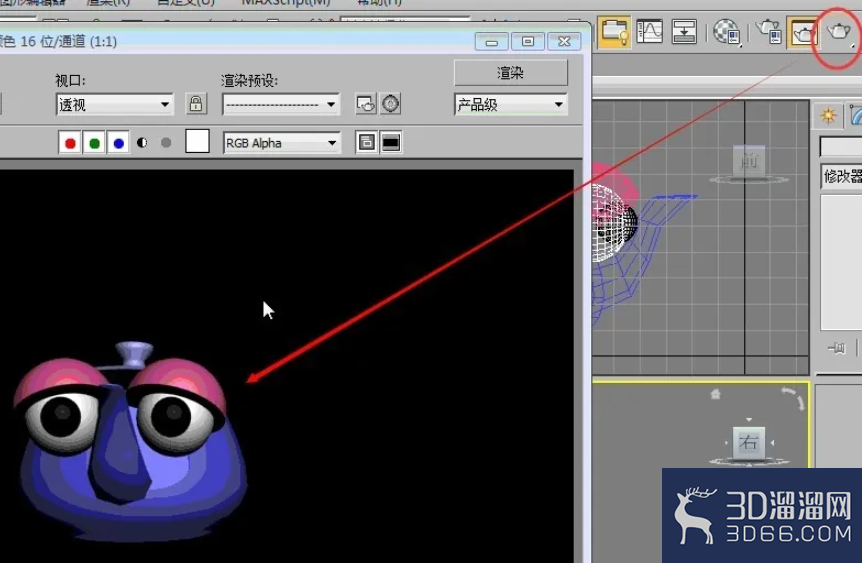
Task: Open the 渲染预设 render preset dropdown
Action: [281, 104]
